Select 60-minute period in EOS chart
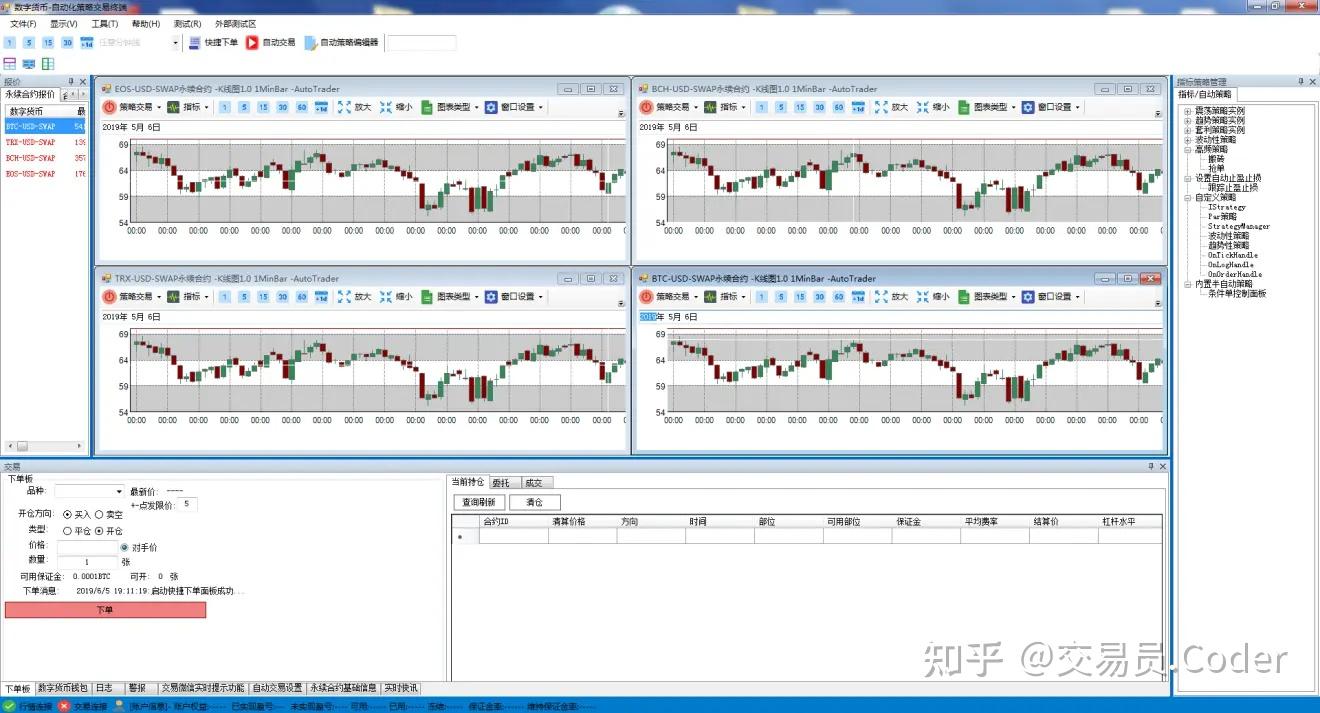 302,107
